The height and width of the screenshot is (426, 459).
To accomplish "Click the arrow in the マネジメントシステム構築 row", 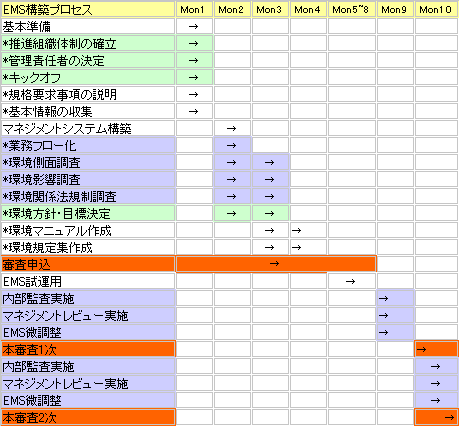I will [x=231, y=128].
